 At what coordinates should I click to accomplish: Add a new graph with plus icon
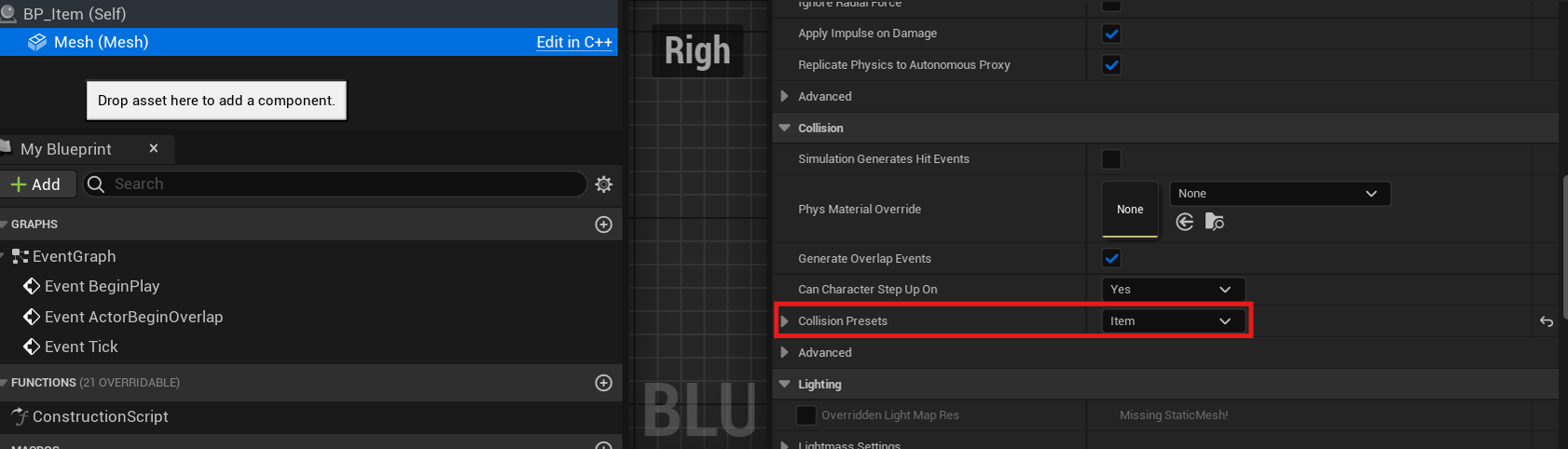click(604, 224)
